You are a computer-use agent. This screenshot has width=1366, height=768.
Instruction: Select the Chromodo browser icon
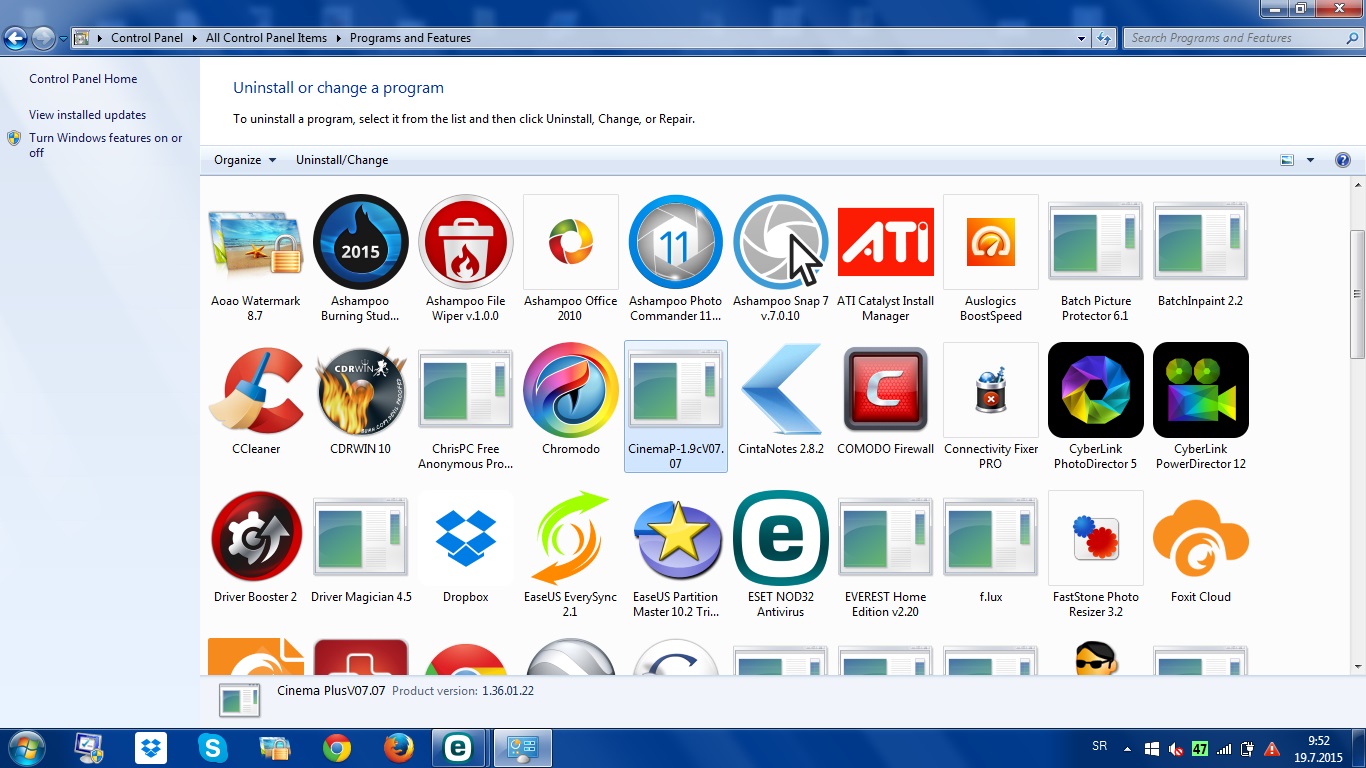(571, 390)
